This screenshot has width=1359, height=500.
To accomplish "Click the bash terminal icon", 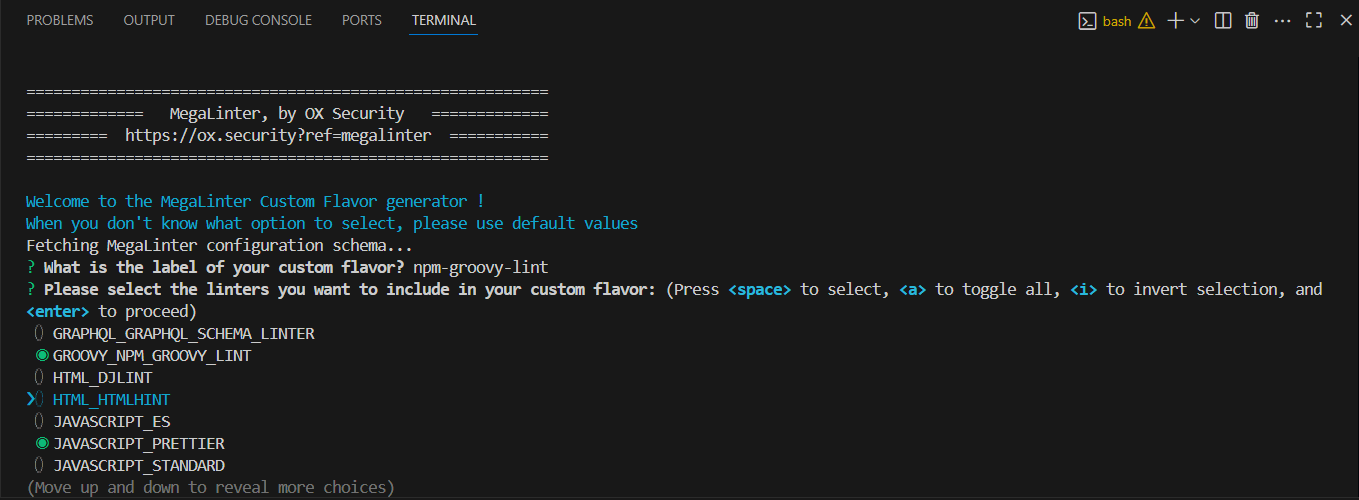I will 1087,20.
